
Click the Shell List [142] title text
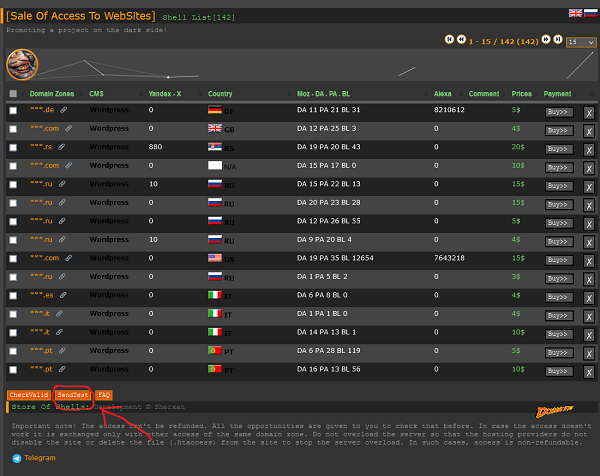point(199,17)
